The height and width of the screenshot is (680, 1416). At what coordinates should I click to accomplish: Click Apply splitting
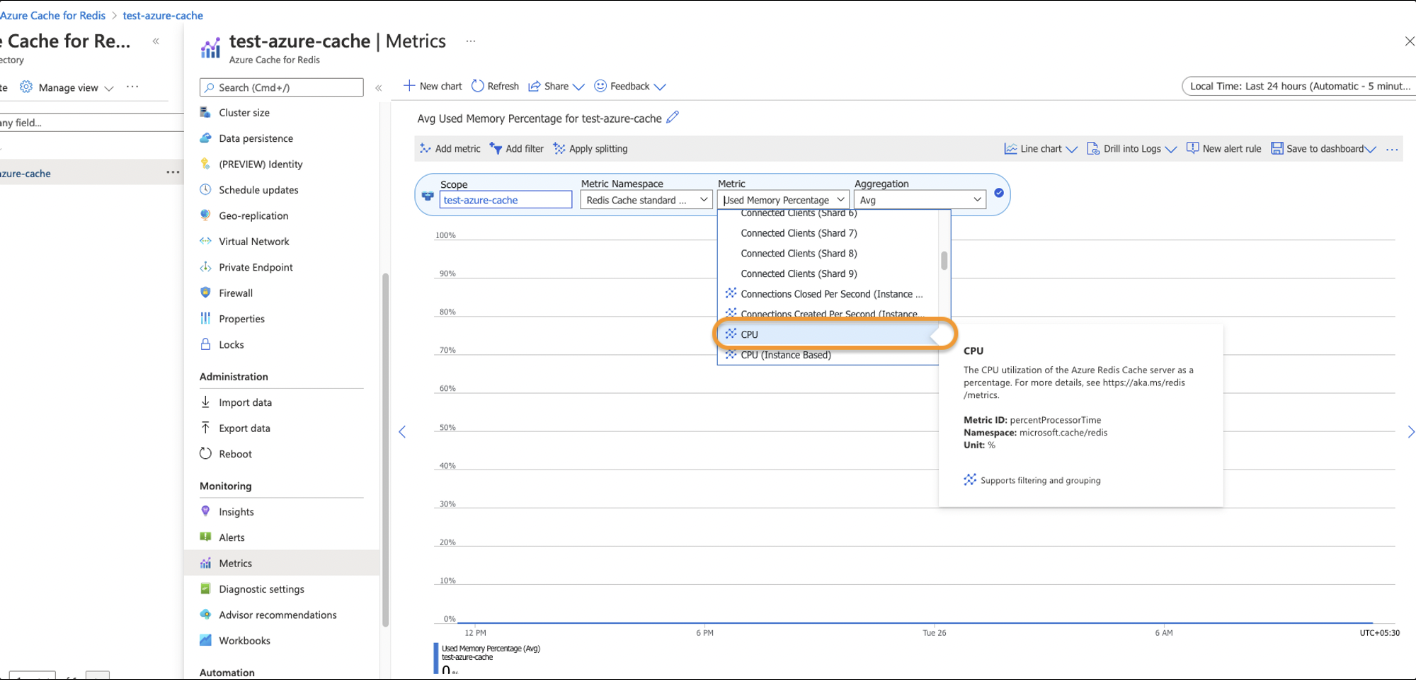(x=590, y=149)
